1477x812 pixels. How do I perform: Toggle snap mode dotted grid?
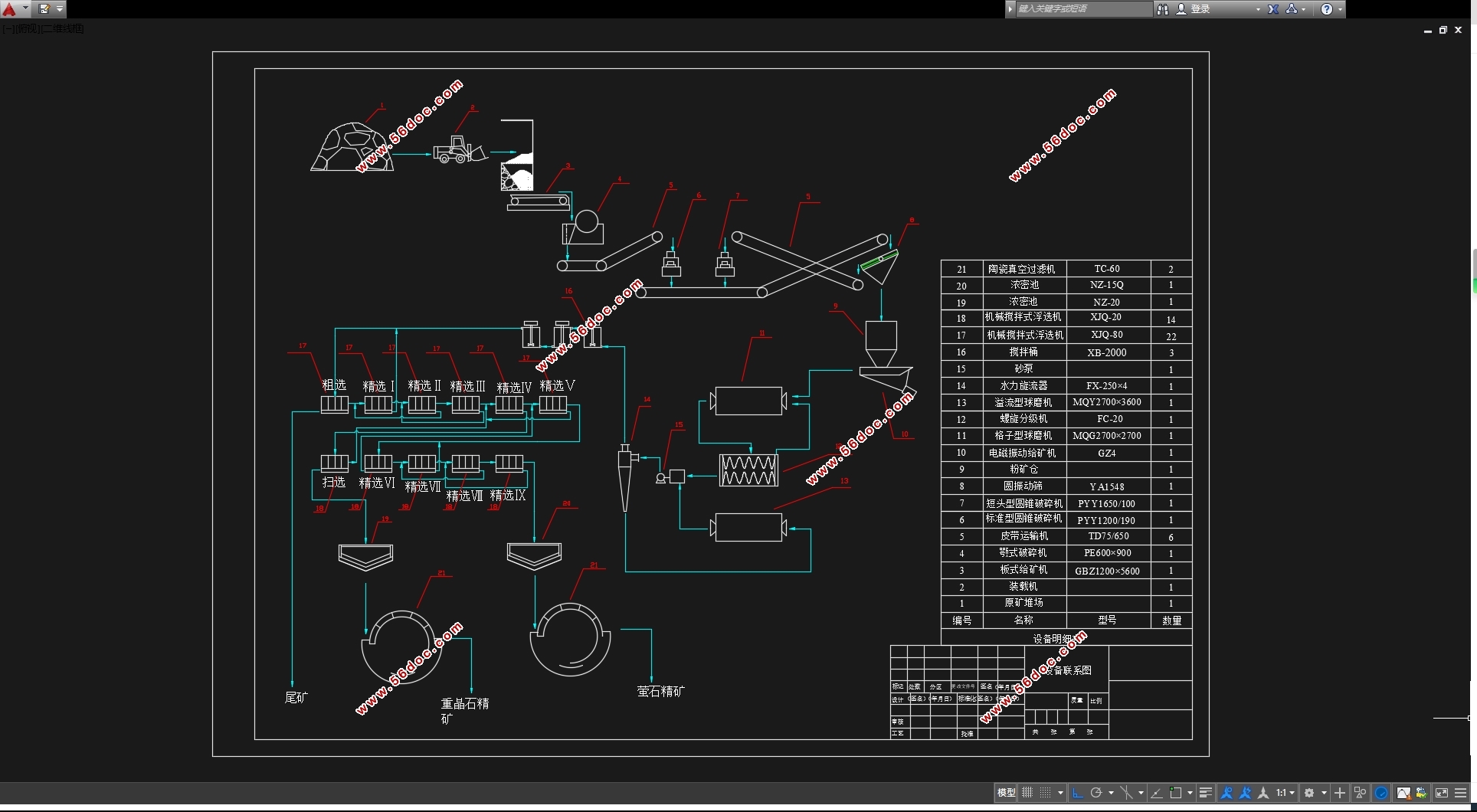coord(1046,793)
